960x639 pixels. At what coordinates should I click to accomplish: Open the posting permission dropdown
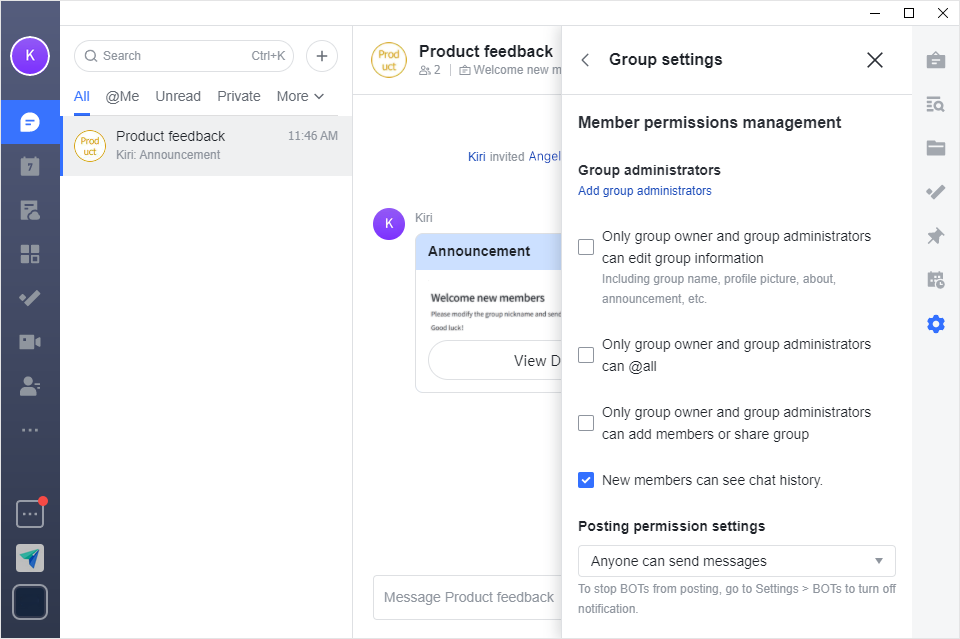pos(736,561)
